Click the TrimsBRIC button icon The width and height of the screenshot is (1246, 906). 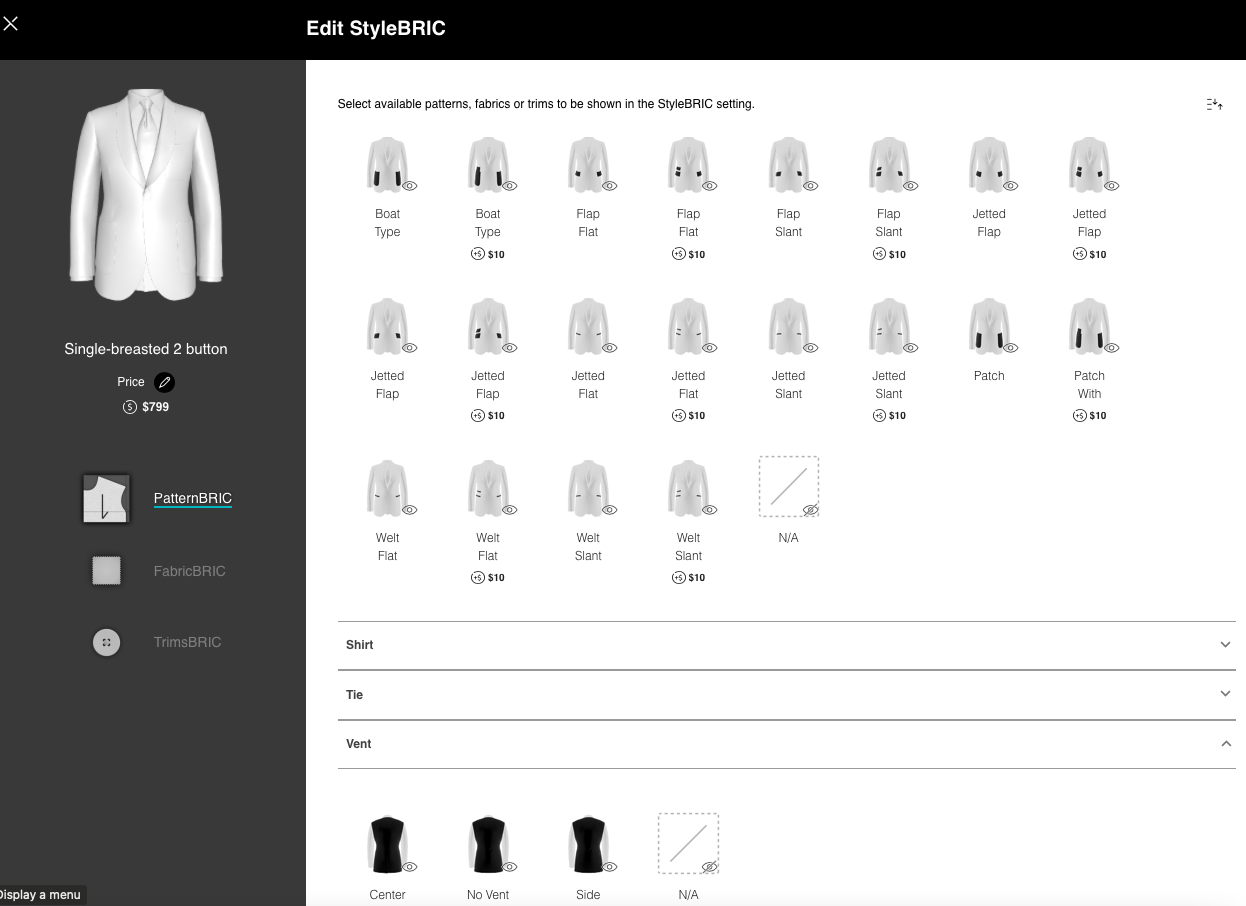pos(106,642)
